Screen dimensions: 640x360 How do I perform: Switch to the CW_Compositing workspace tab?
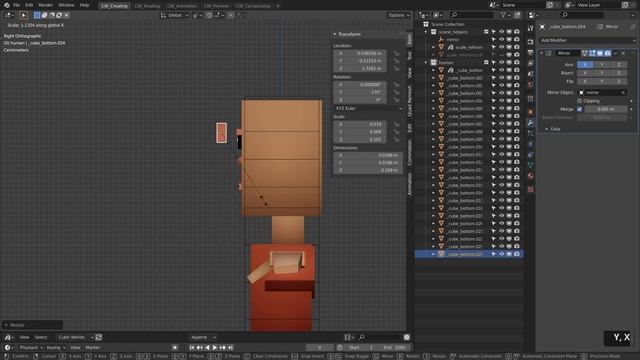253,6
